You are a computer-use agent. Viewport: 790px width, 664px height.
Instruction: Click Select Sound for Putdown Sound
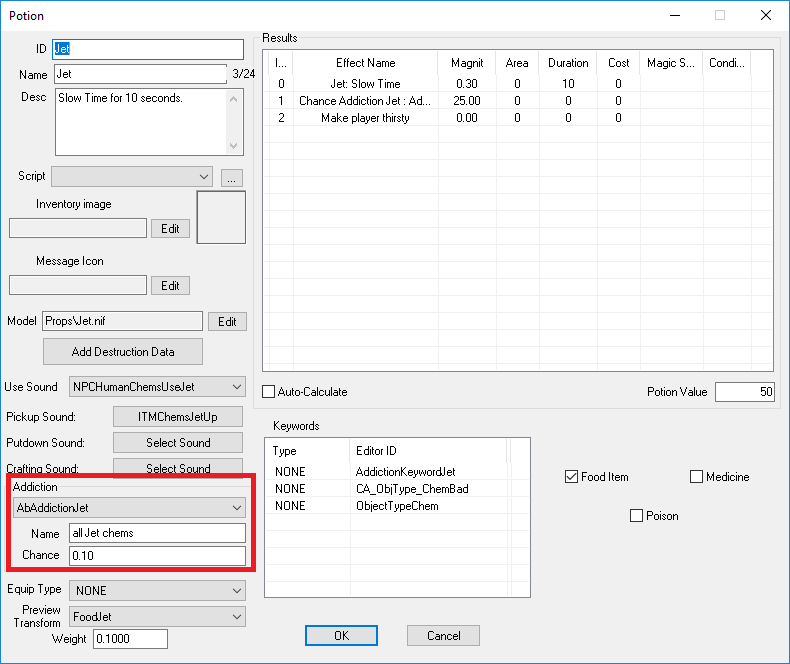[x=178, y=442]
